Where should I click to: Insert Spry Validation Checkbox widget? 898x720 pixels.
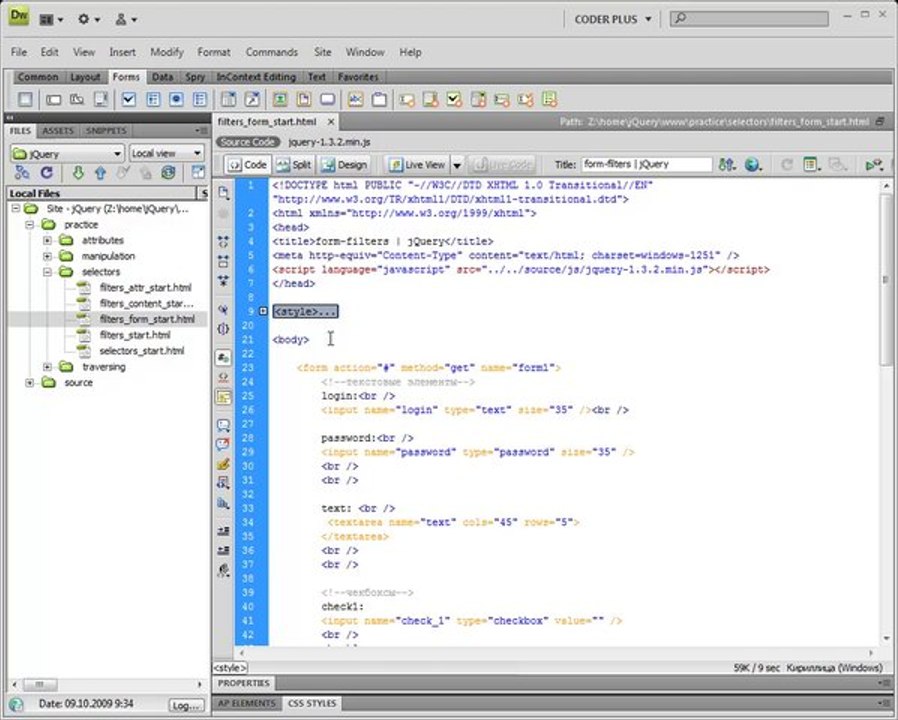pos(454,99)
